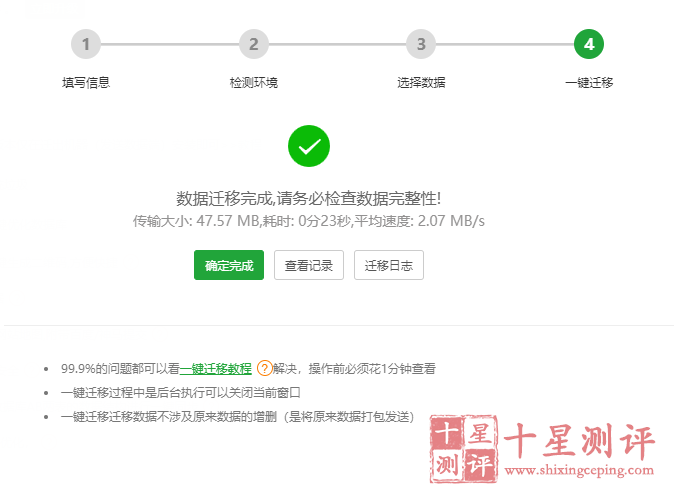Click the note about closing current window
The width and height of the screenshot is (677, 504).
click(181, 393)
